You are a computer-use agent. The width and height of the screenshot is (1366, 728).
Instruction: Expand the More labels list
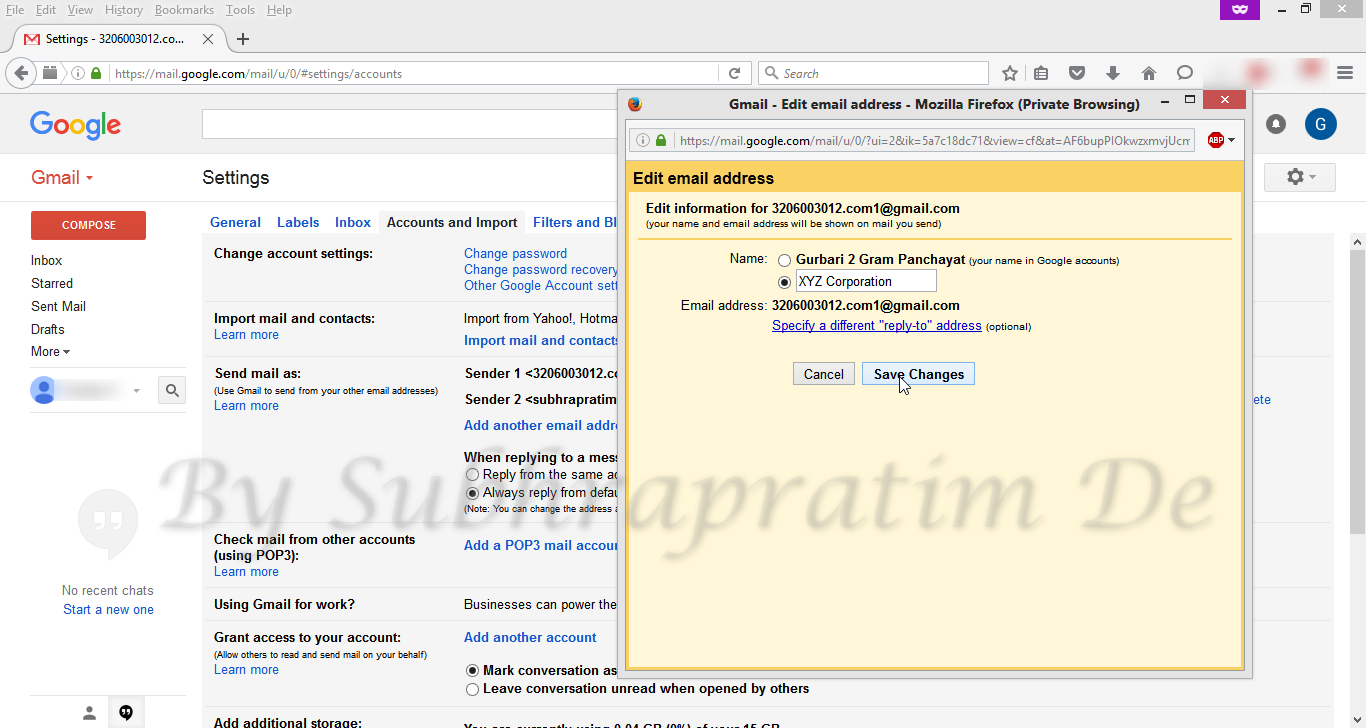[50, 352]
